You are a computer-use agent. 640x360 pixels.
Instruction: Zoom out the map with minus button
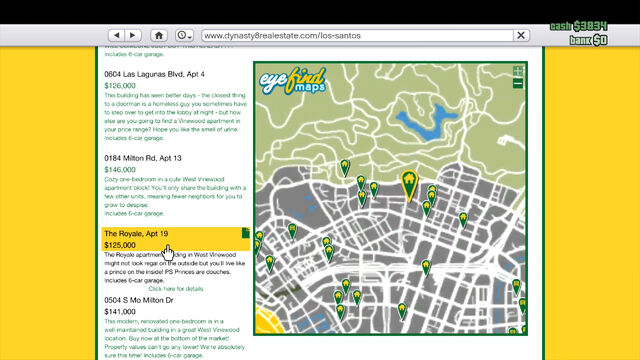pyautogui.click(x=518, y=84)
